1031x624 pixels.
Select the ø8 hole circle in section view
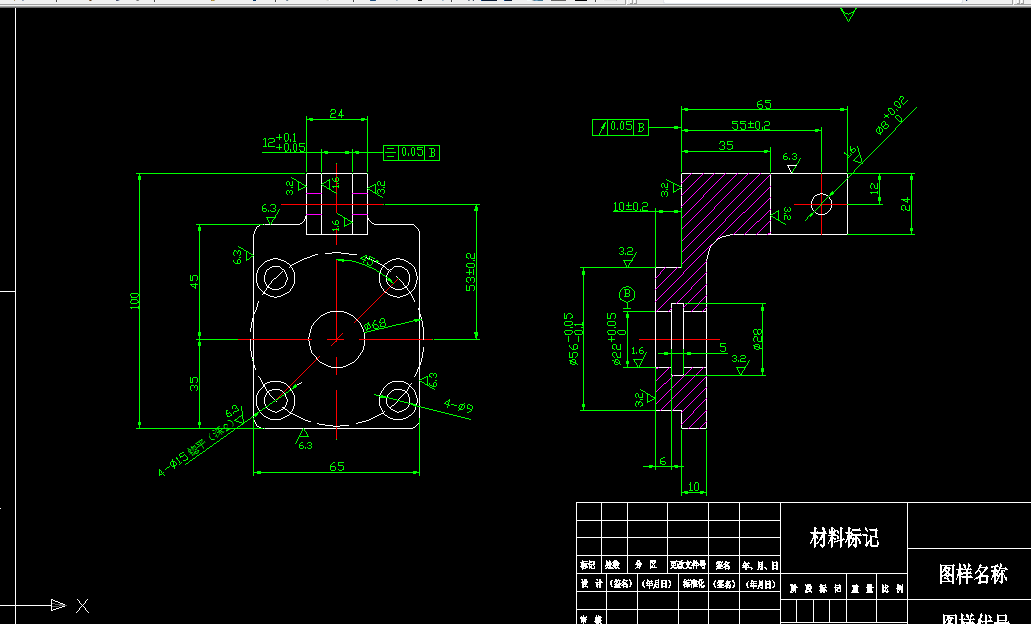point(821,204)
